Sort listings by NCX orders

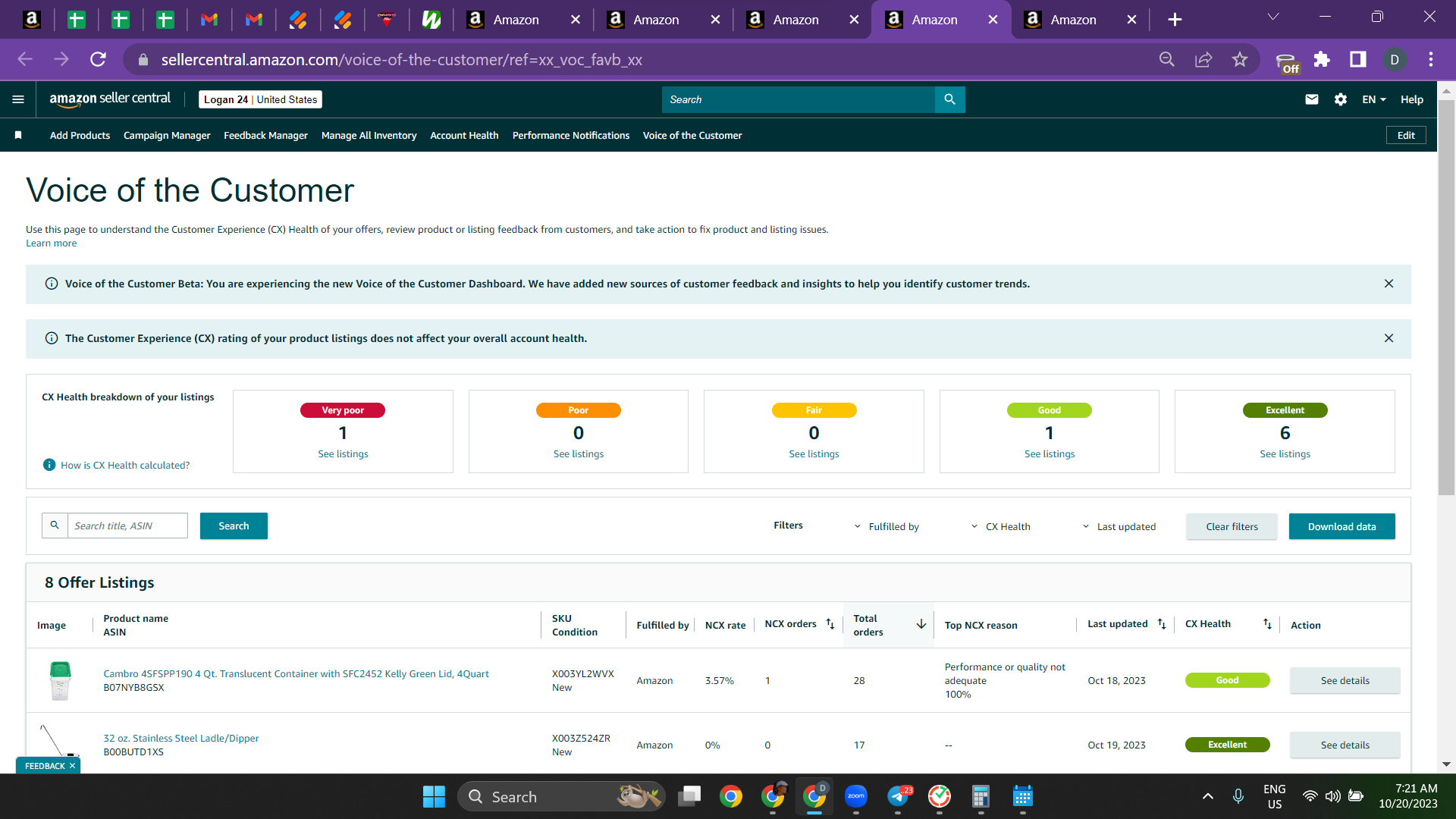tap(830, 624)
